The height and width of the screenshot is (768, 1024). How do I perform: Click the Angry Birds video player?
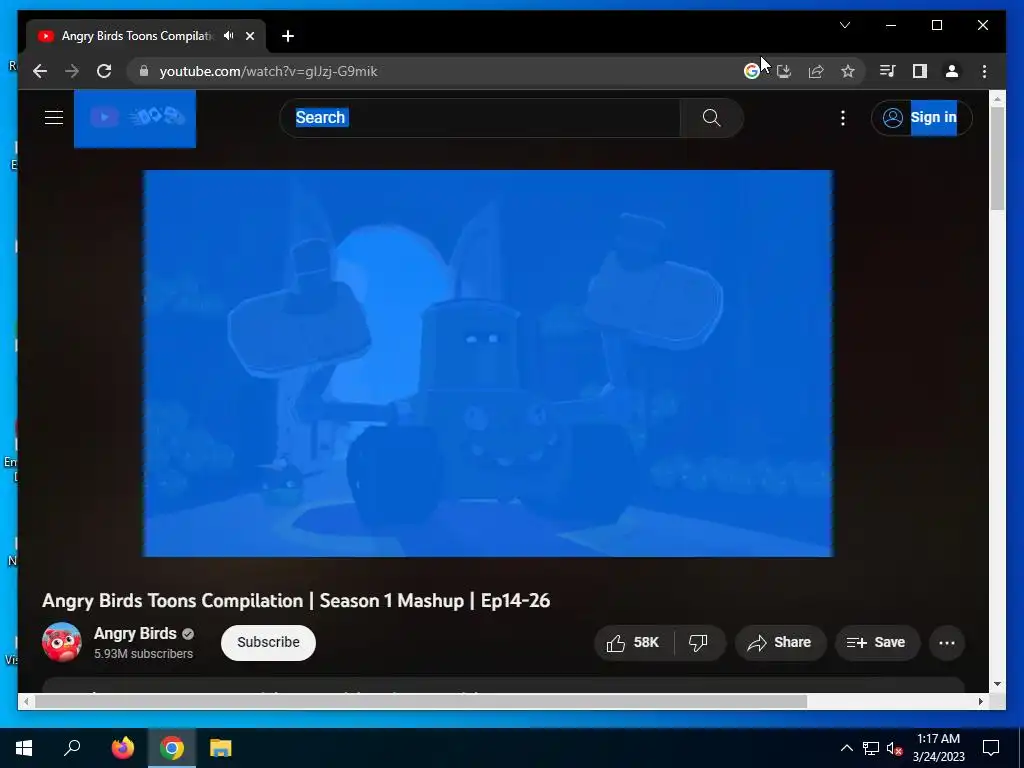[488, 363]
